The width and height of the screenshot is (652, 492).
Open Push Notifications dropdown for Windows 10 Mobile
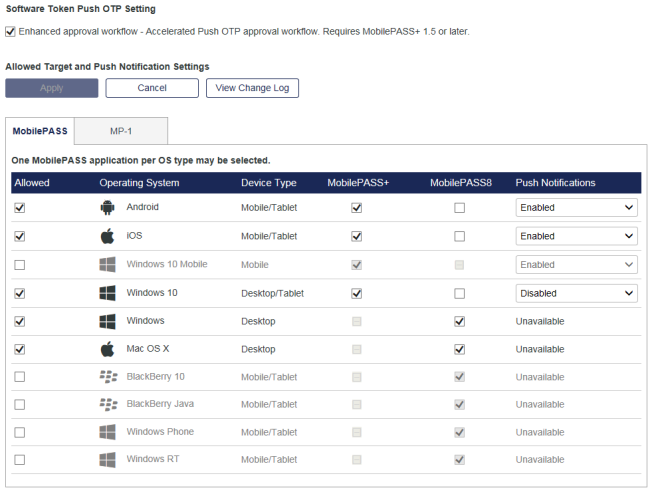(x=576, y=265)
